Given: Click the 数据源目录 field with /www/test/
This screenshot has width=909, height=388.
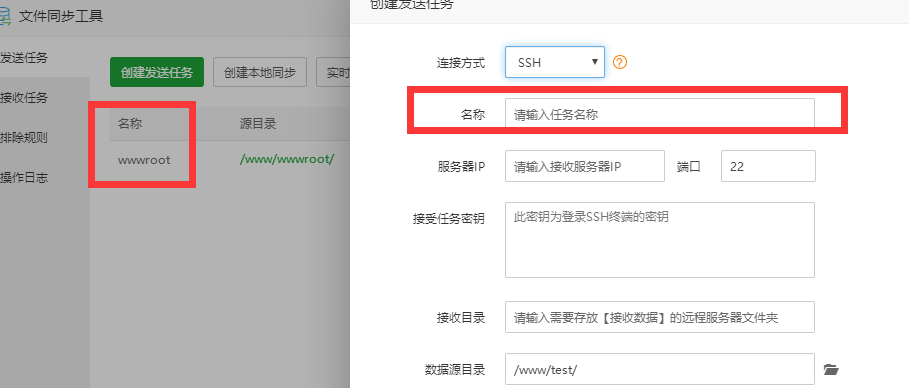Looking at the screenshot, I should click(x=660, y=369).
